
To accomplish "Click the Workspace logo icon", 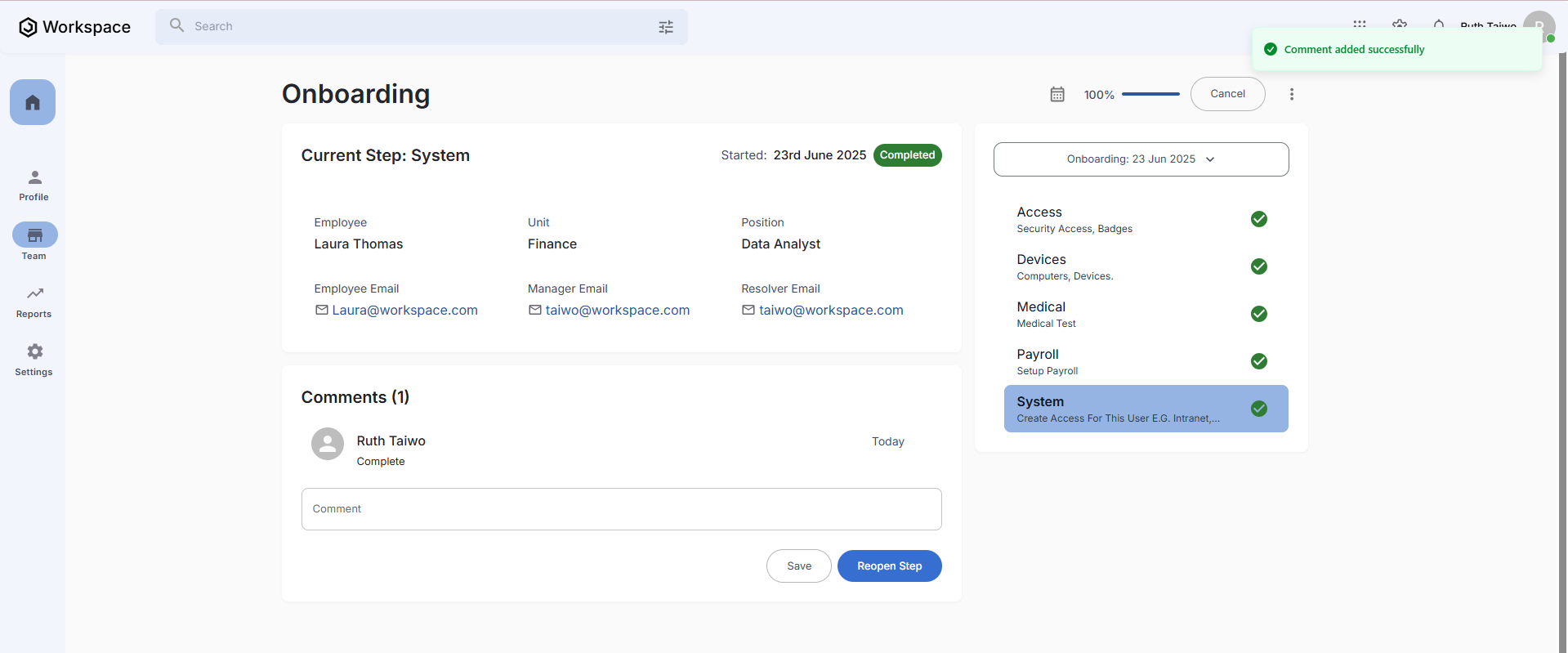I will click(28, 27).
